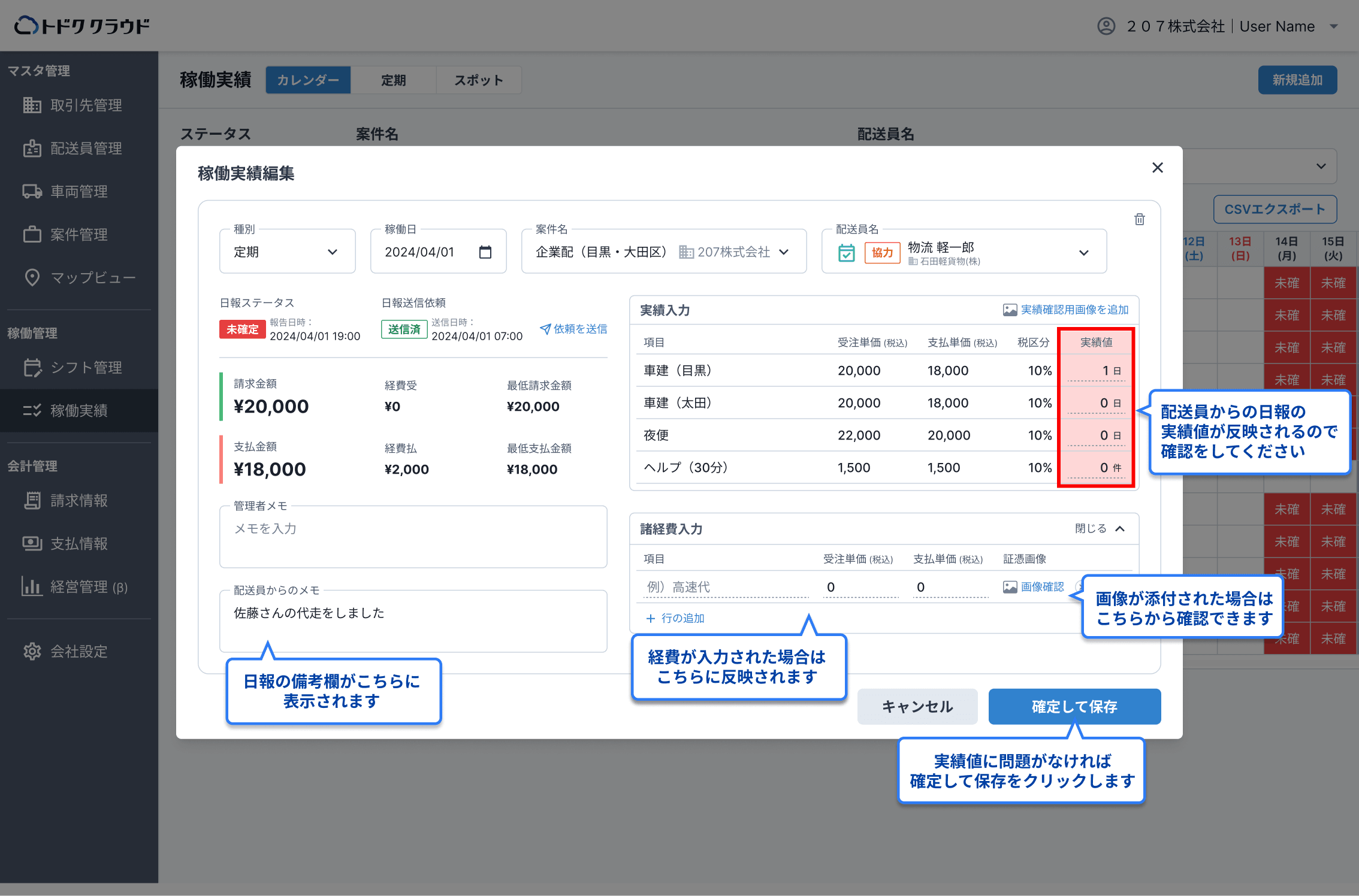The width and height of the screenshot is (1359, 896).
Task: Click the CSVエクスポート button
Action: click(x=1275, y=210)
